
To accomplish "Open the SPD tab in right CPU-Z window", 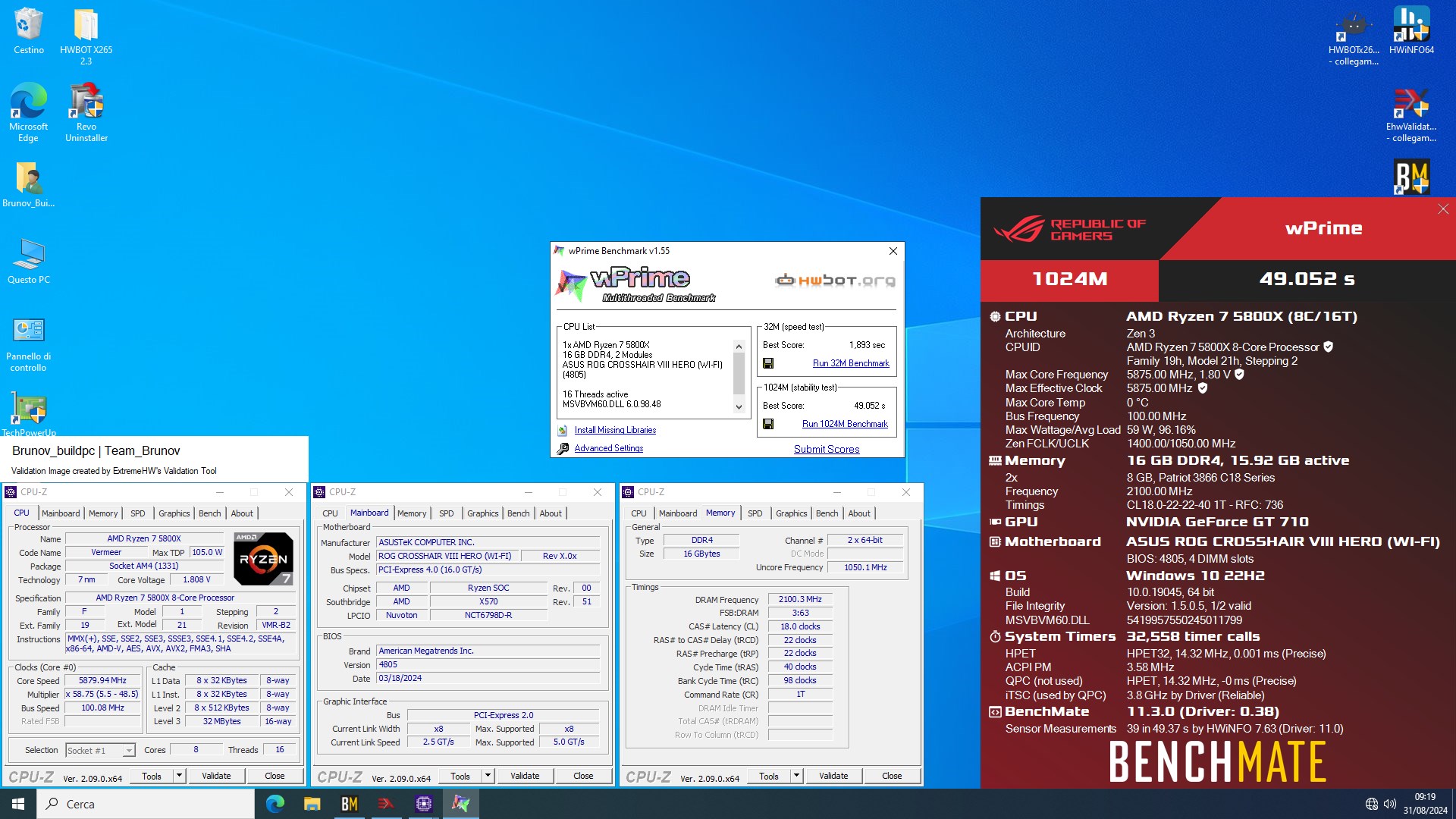I will tap(755, 513).
